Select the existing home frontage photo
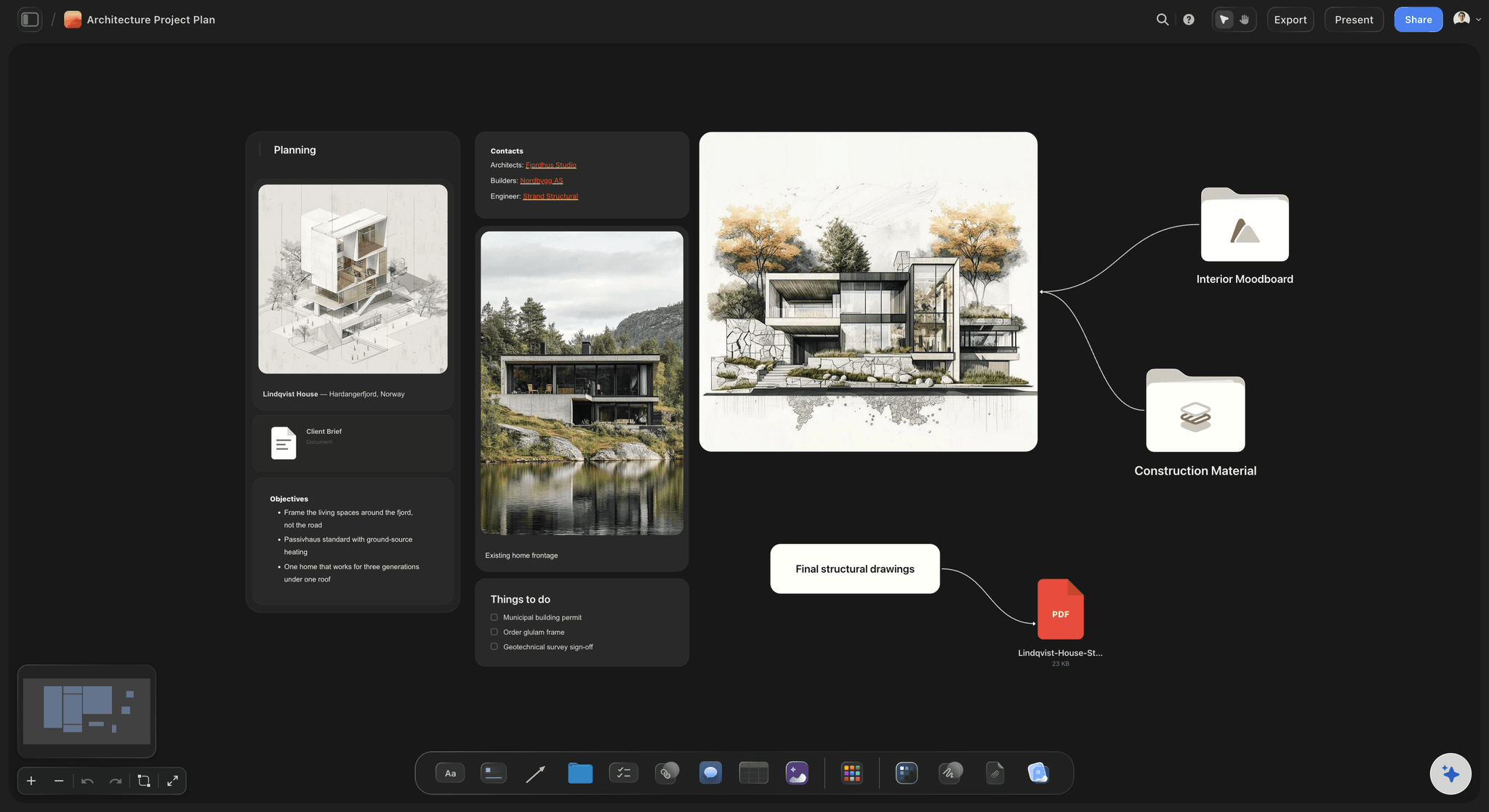 [582, 383]
